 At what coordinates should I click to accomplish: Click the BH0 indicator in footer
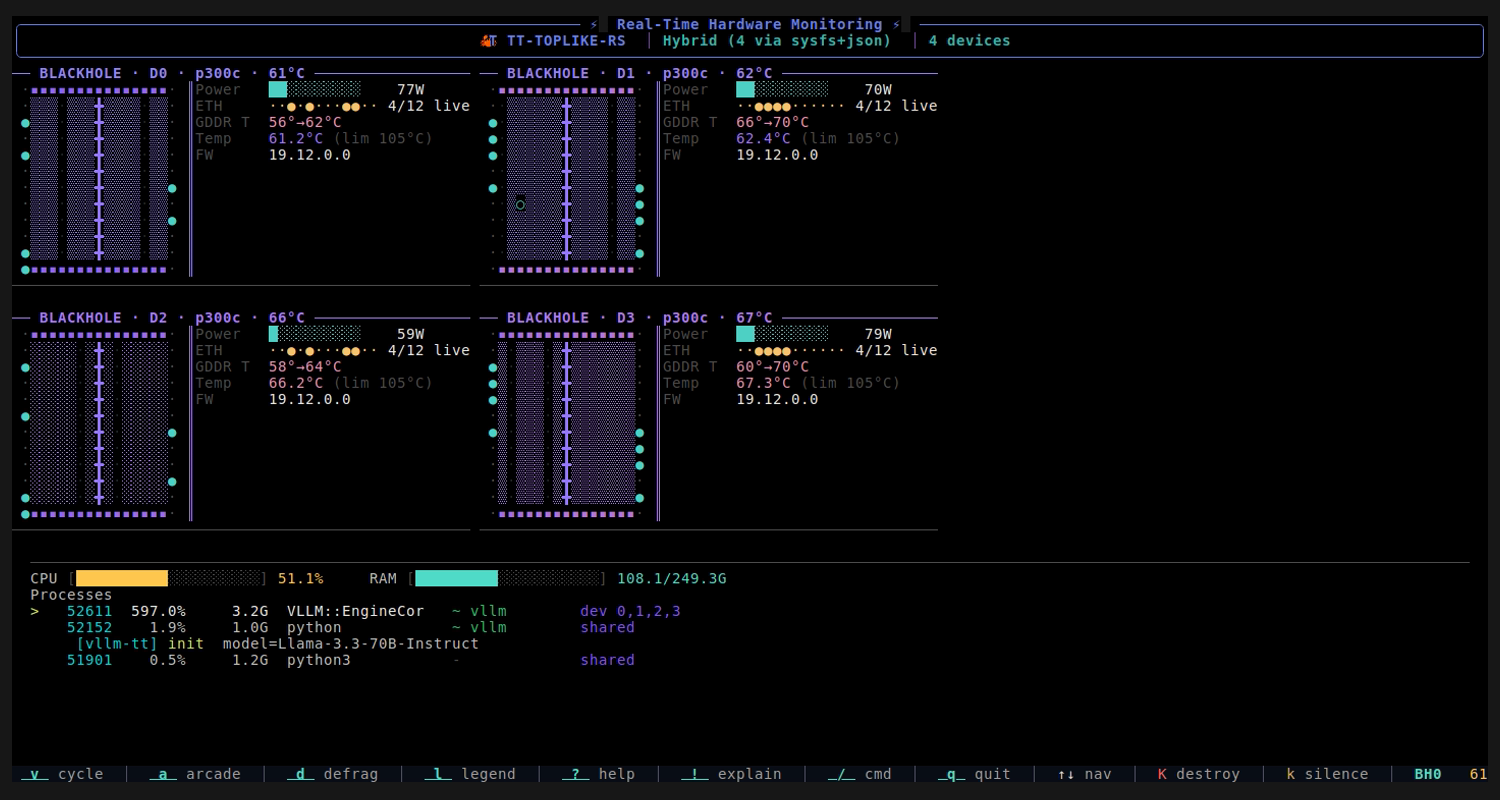coord(1428,774)
